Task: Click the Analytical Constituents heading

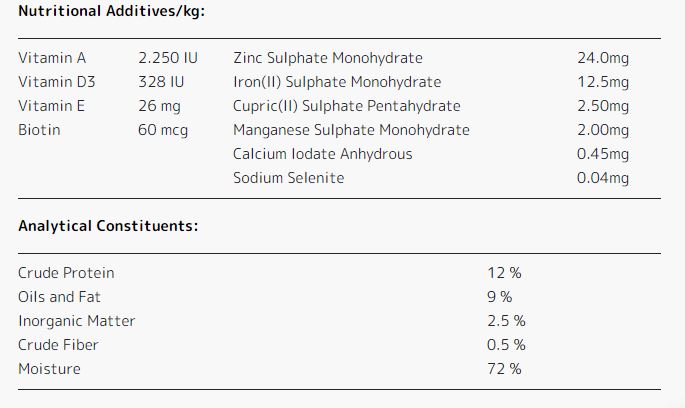Action: point(108,226)
